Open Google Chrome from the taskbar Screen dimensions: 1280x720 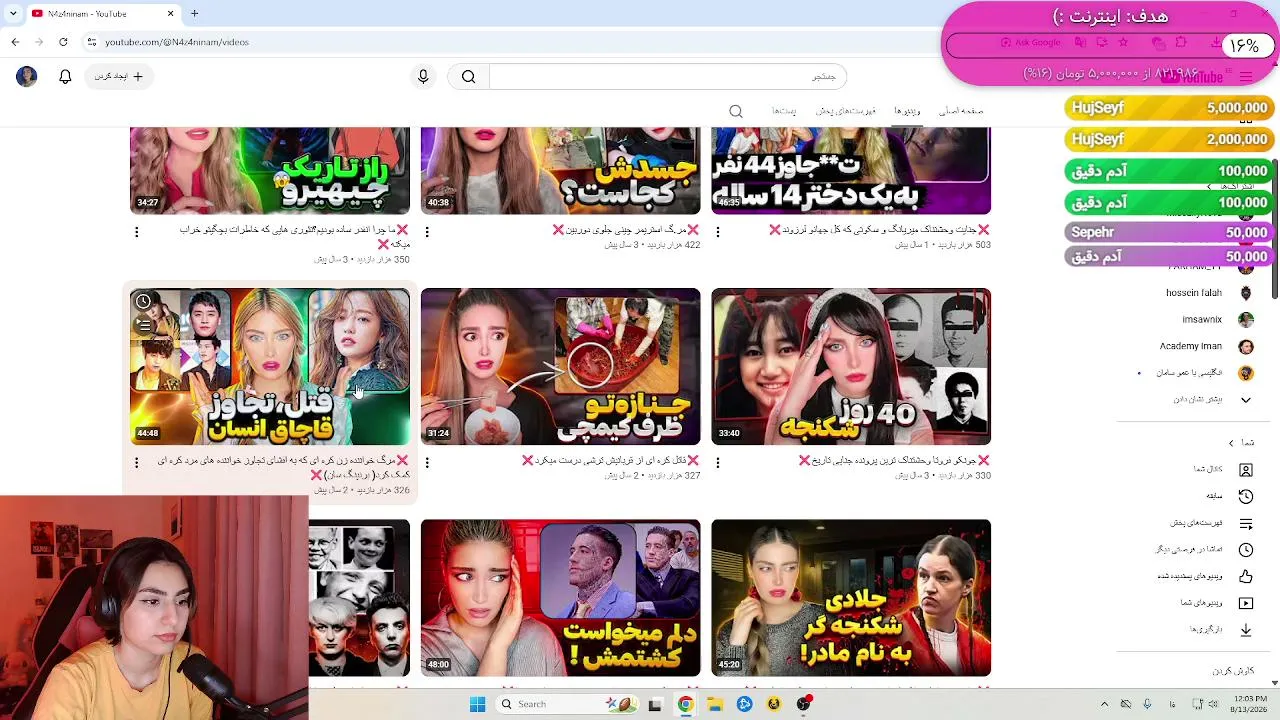[x=685, y=704]
